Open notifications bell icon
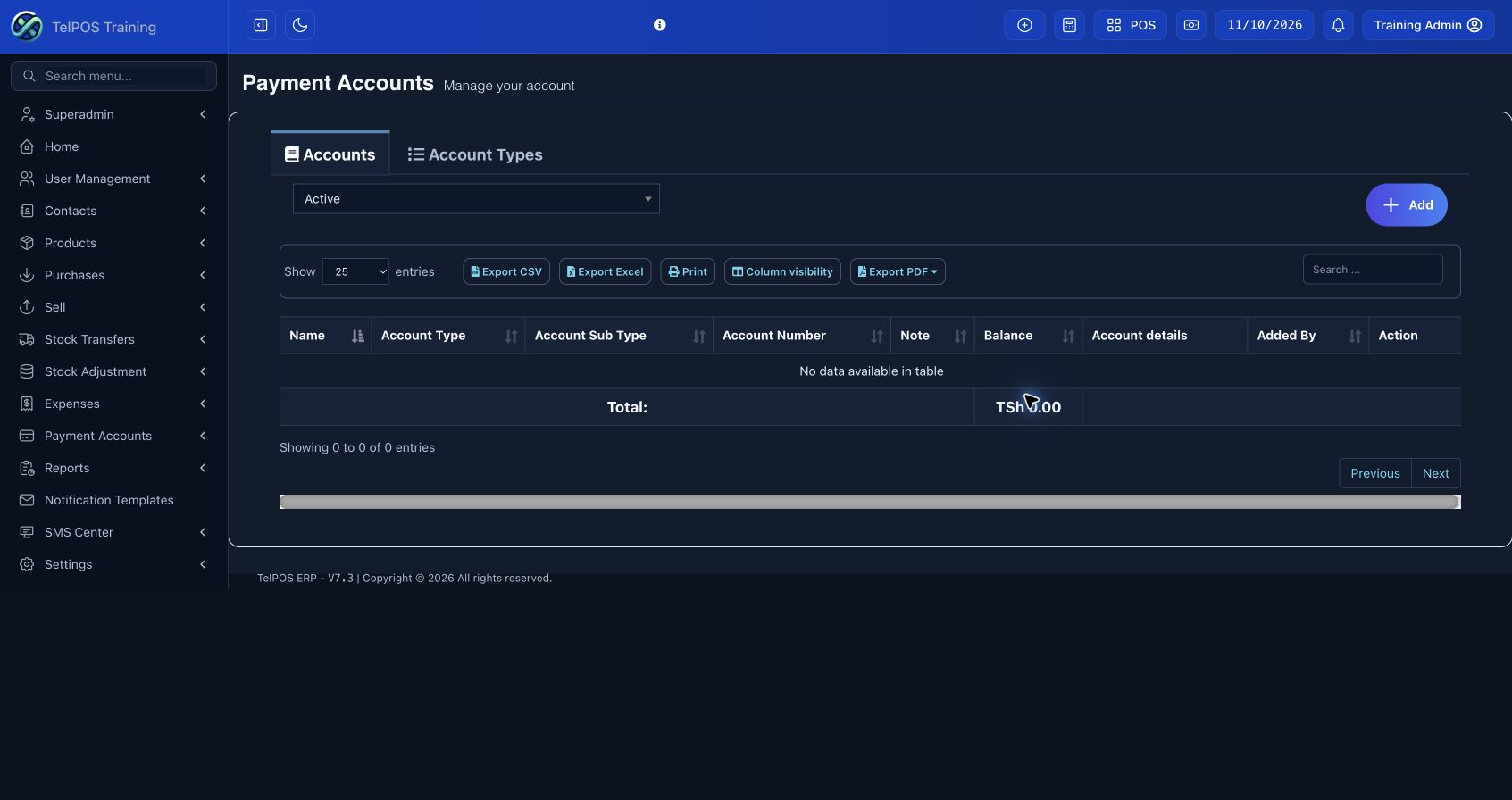 click(1338, 25)
